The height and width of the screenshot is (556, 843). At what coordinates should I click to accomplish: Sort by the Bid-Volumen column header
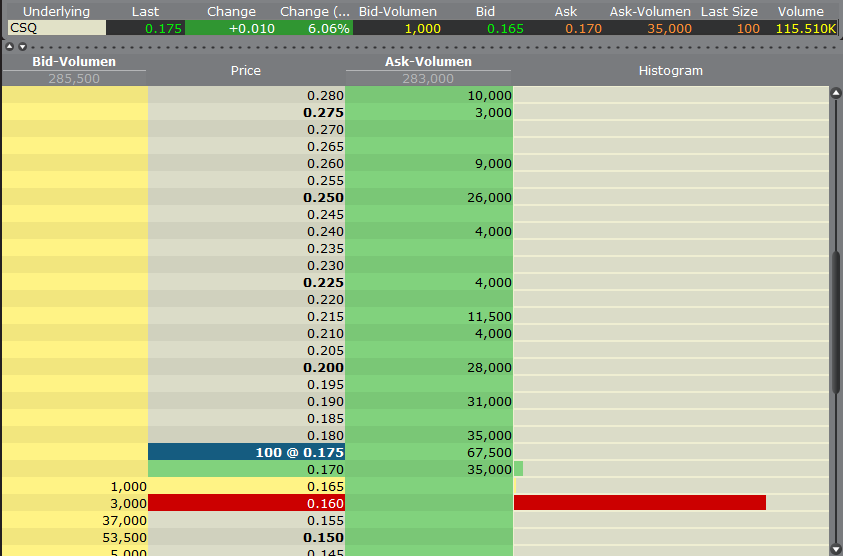pyautogui.click(x=74, y=62)
